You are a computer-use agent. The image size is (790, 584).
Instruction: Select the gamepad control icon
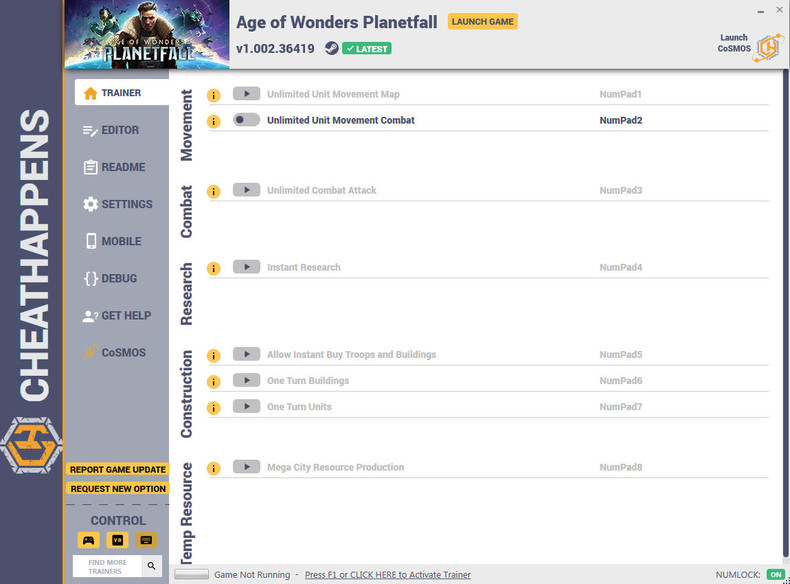[x=89, y=540]
